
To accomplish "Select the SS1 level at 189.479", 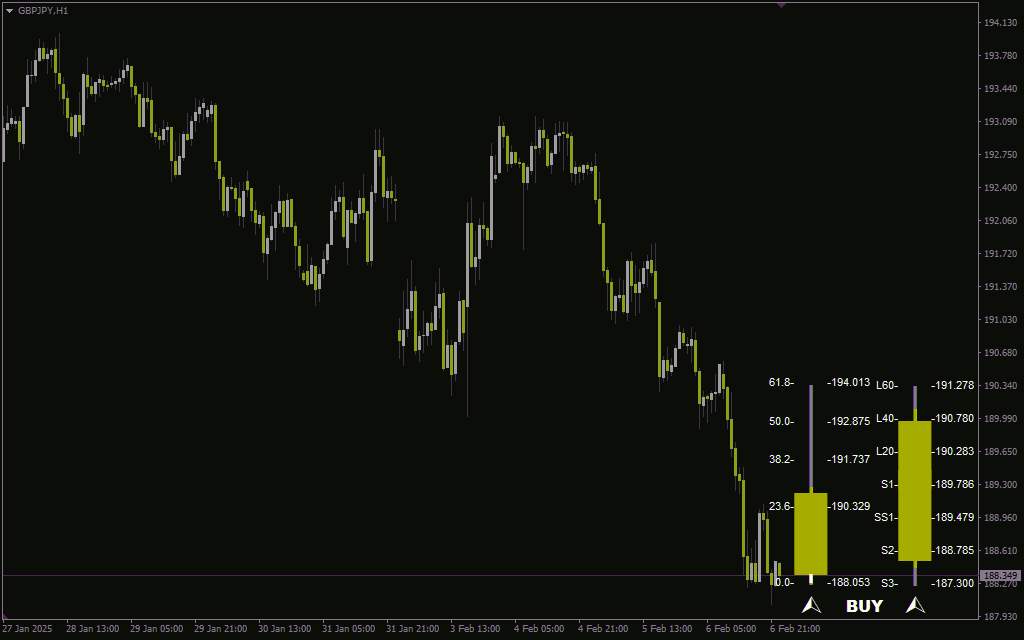I will point(886,517).
